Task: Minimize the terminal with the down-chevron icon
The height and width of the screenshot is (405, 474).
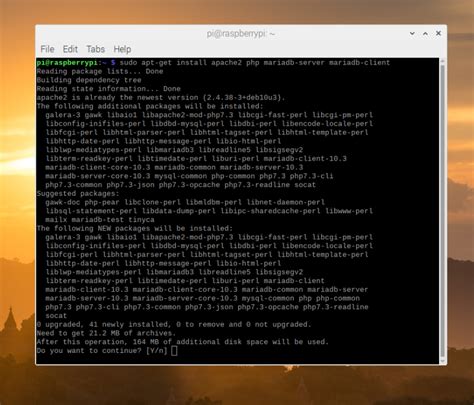Action: tap(412, 34)
